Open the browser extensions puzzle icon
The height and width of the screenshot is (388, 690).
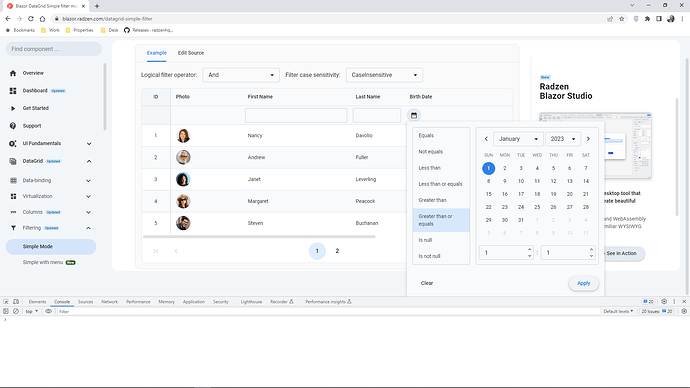tap(647, 19)
